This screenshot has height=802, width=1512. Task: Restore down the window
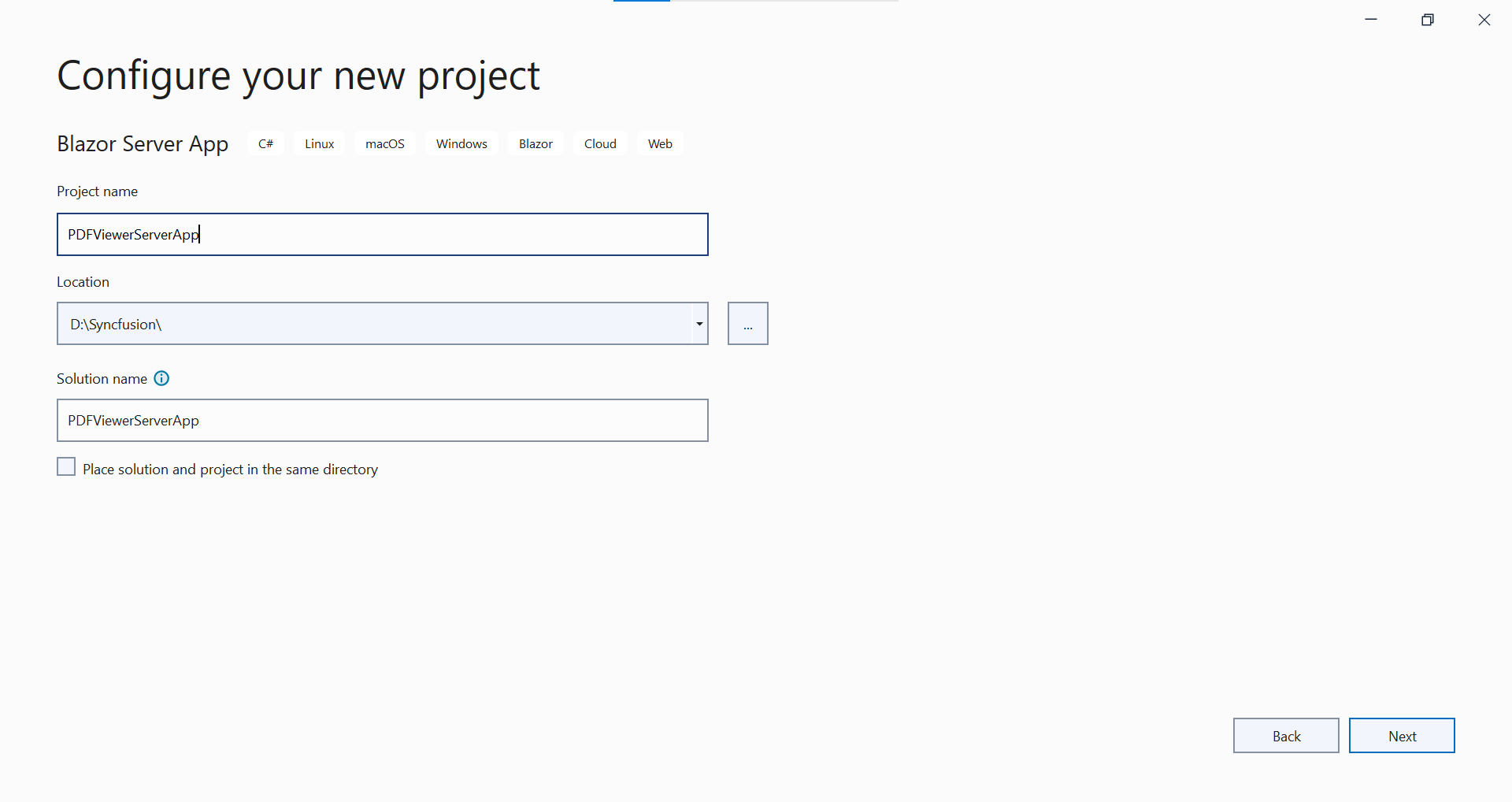click(x=1428, y=19)
